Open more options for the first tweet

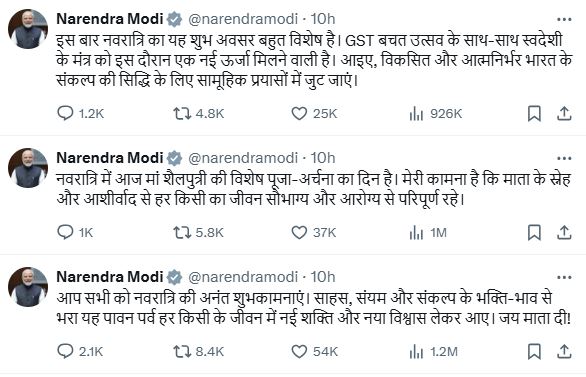point(564,19)
